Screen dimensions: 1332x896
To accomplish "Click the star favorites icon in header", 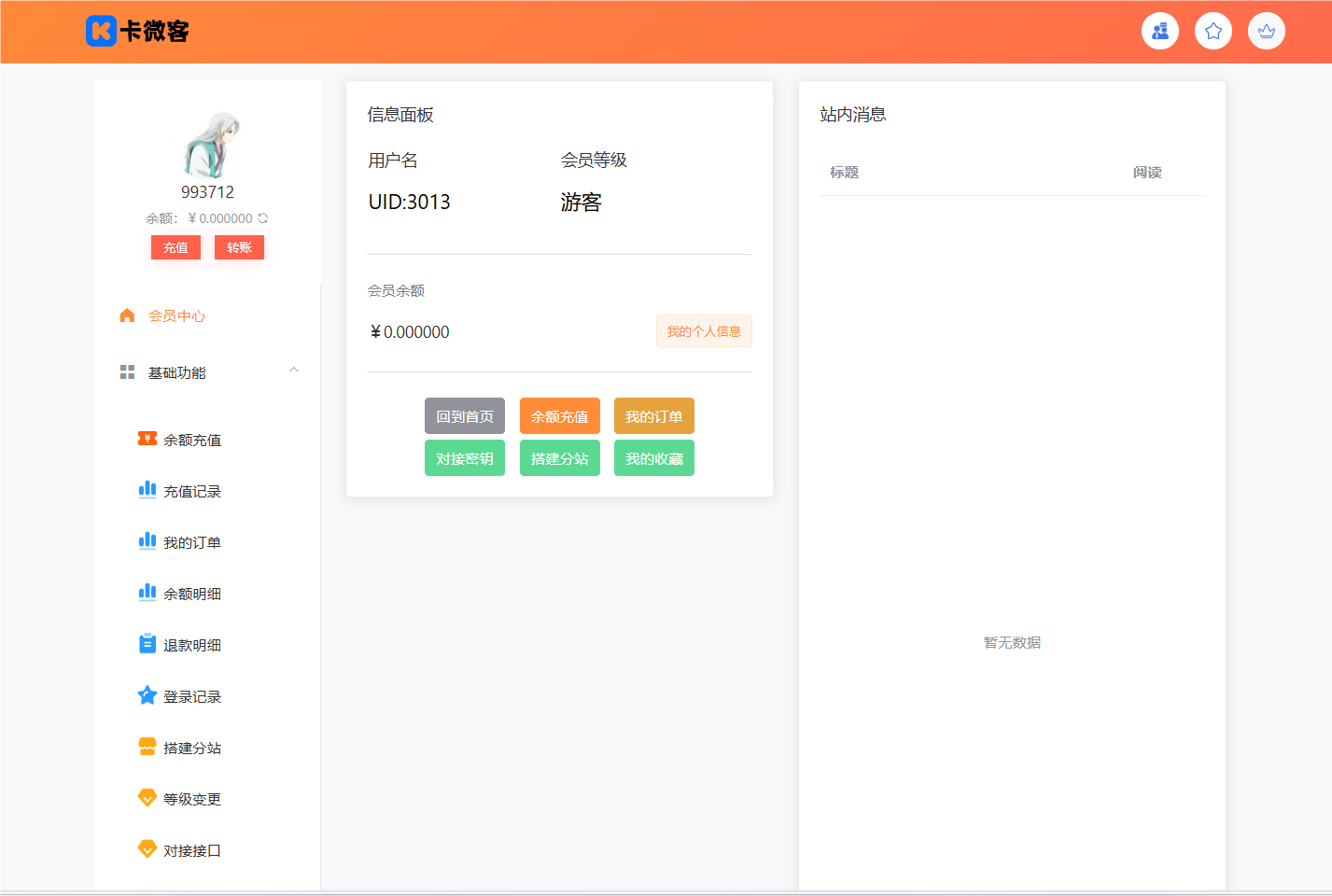I will tap(1213, 31).
